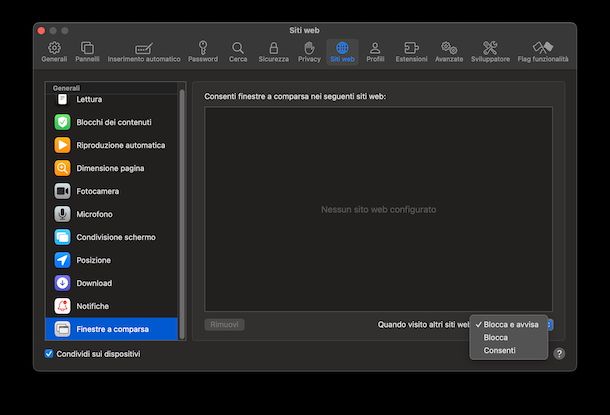The height and width of the screenshot is (415, 610).
Task: Open the Estensioni tab
Action: pos(410,51)
